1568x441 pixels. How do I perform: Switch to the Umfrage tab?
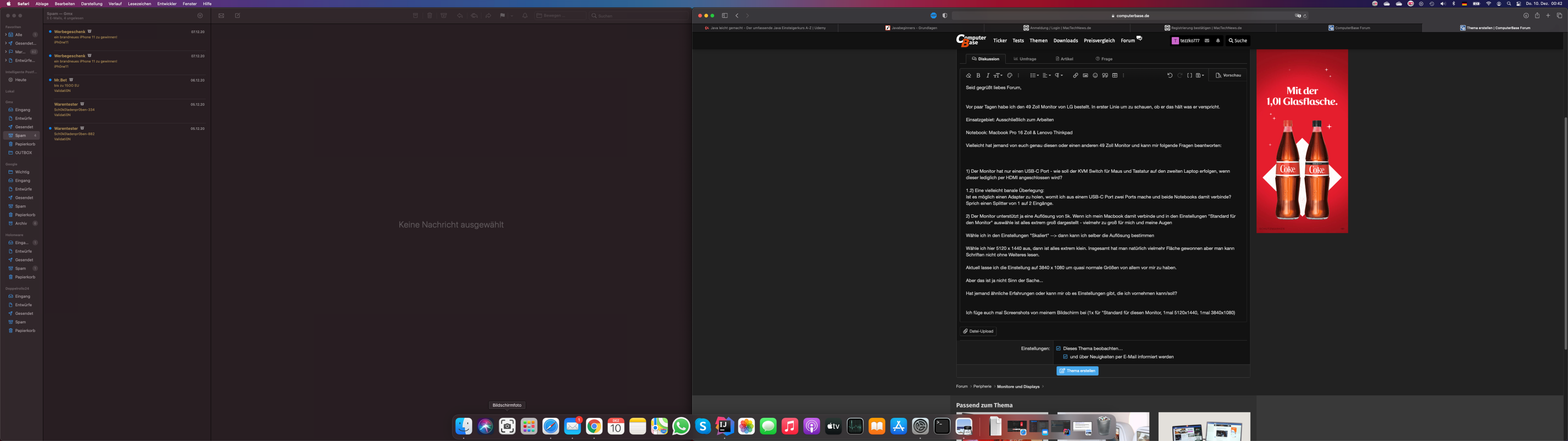pos(1025,59)
